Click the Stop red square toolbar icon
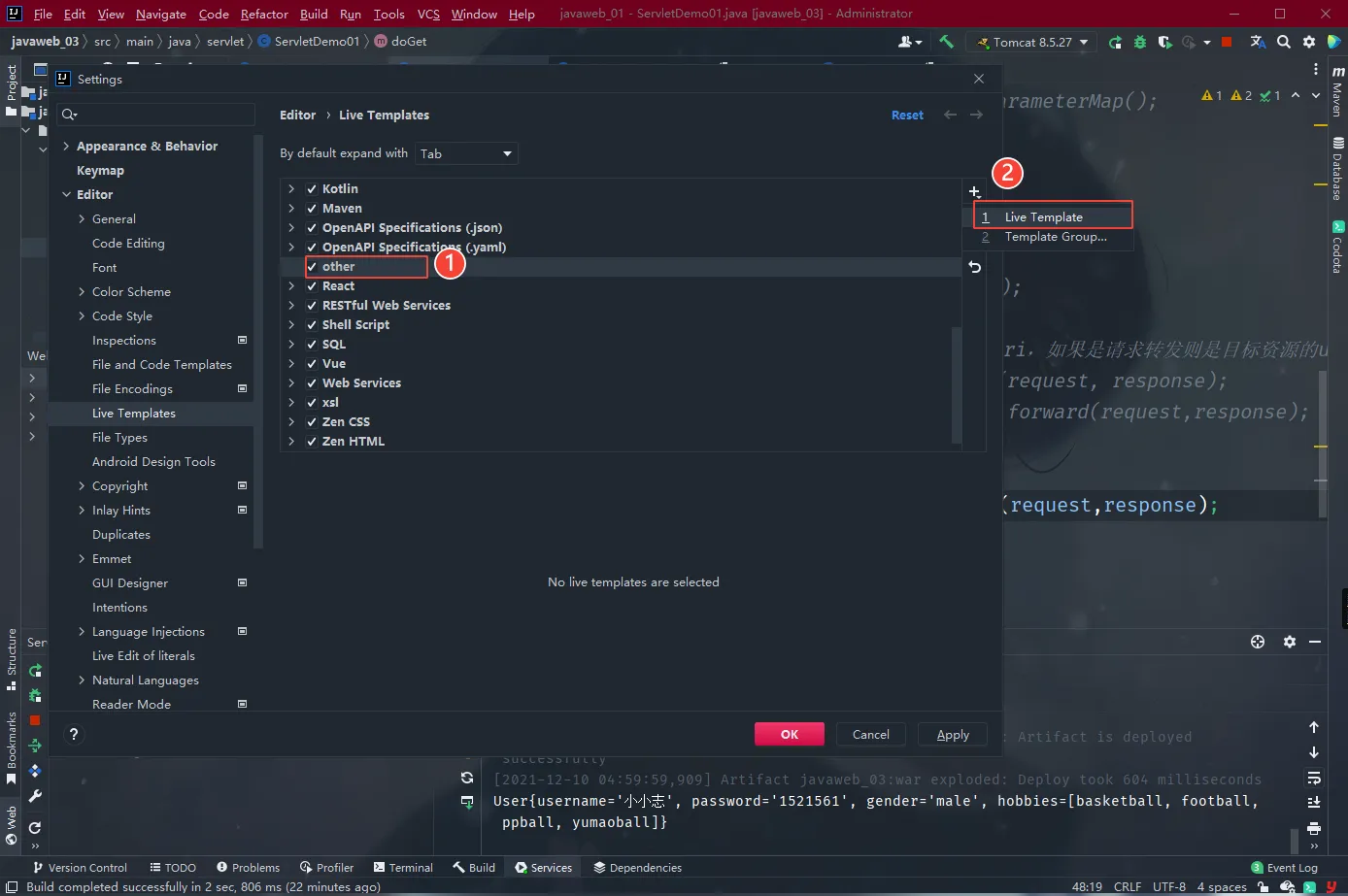This screenshot has width=1348, height=896. pos(1227,42)
